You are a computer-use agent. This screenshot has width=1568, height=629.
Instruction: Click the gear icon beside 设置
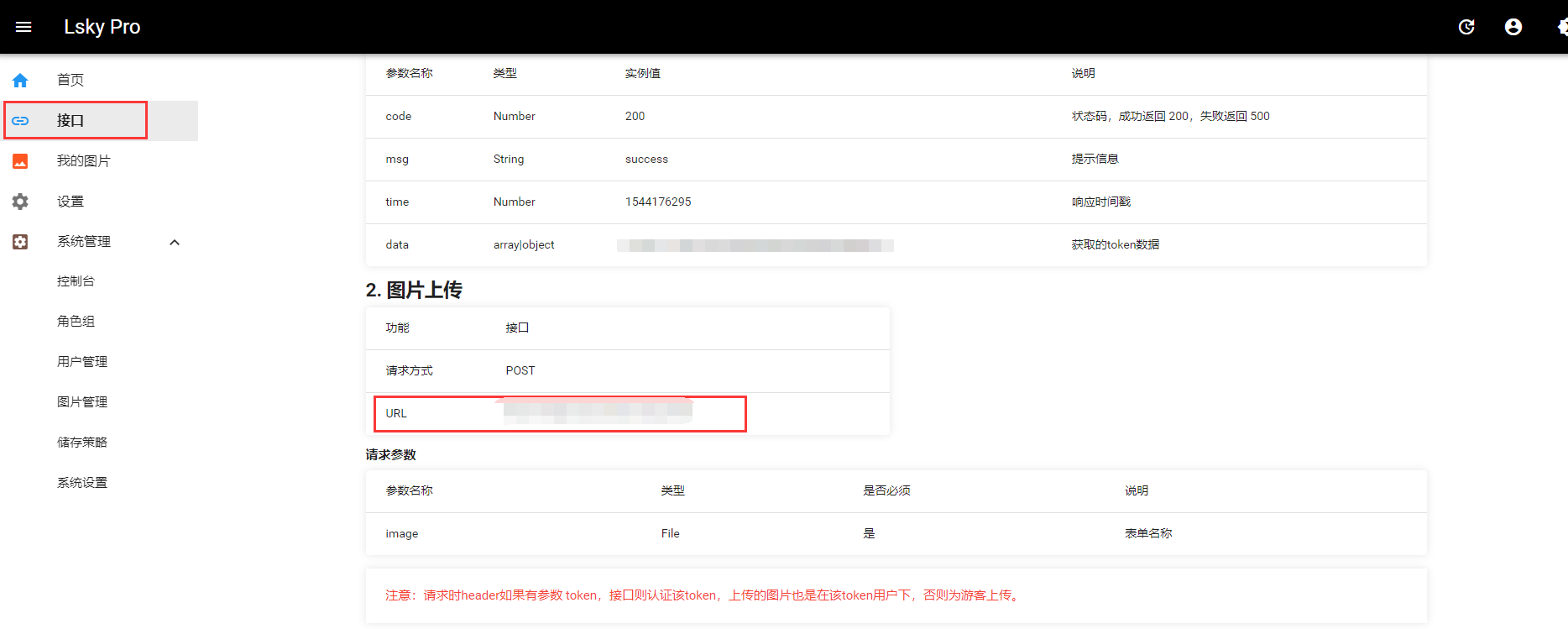pos(20,202)
